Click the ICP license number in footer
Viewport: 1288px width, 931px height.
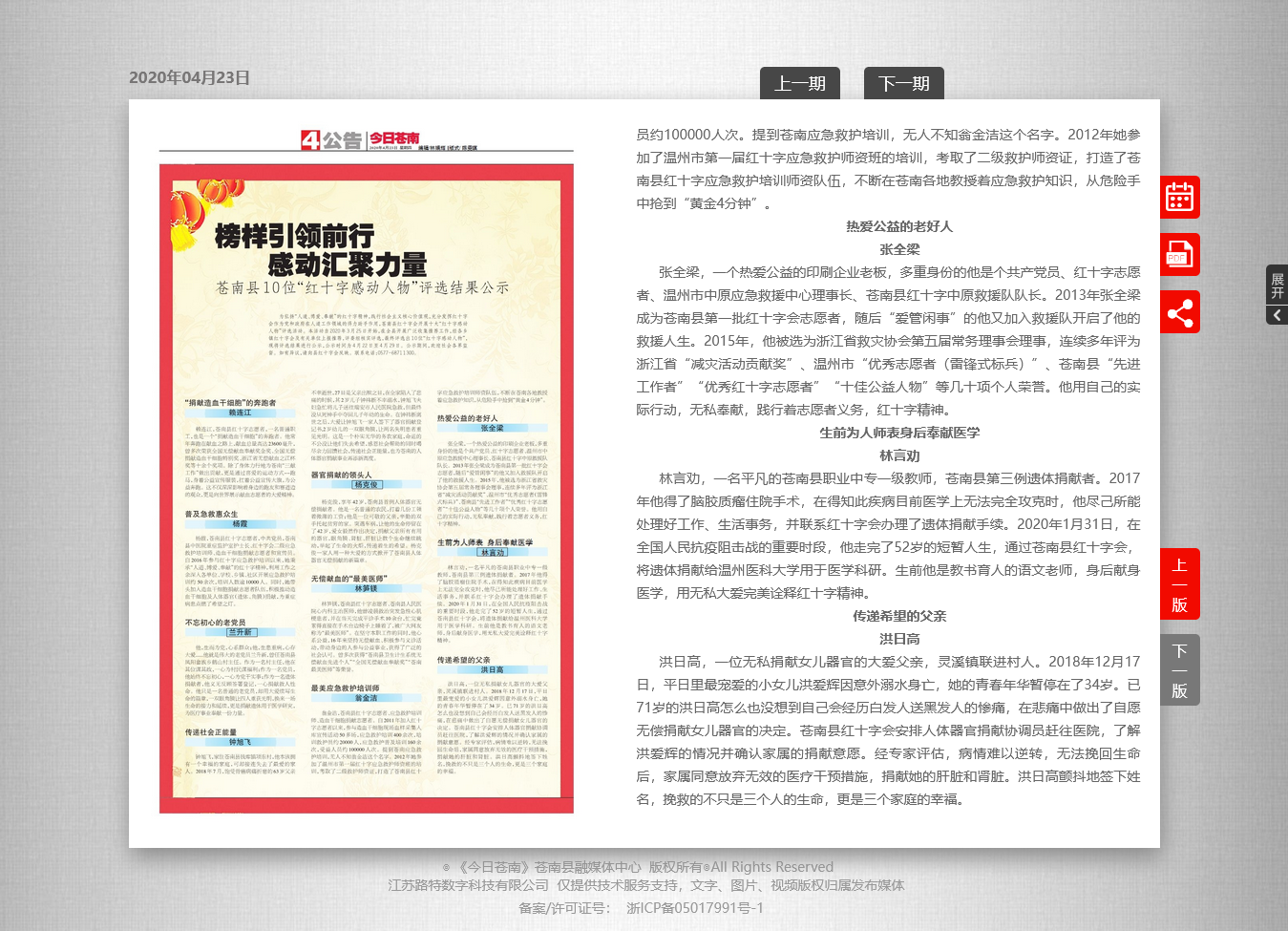coord(694,908)
